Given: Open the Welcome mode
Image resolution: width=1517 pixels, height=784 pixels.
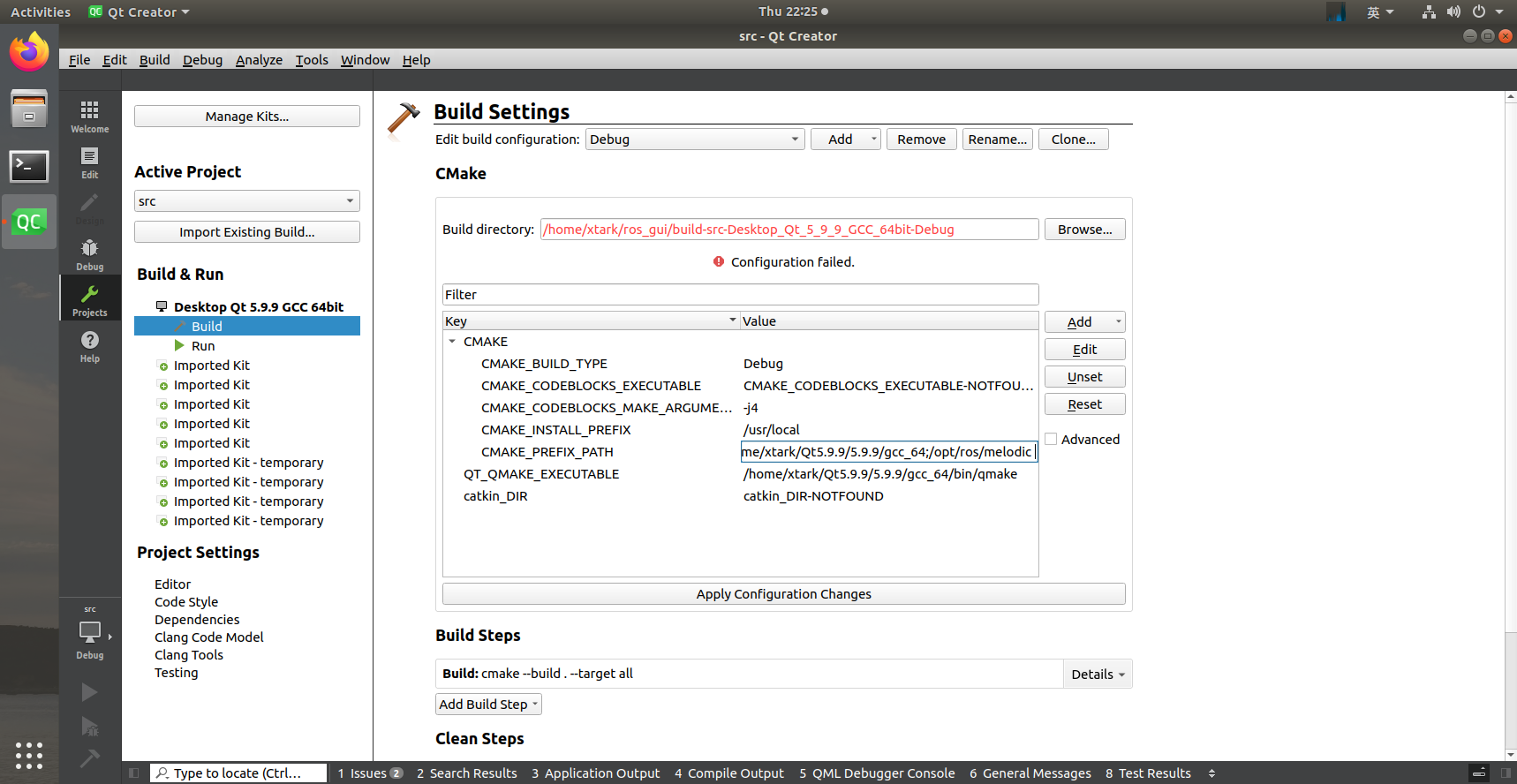Looking at the screenshot, I should [89, 115].
